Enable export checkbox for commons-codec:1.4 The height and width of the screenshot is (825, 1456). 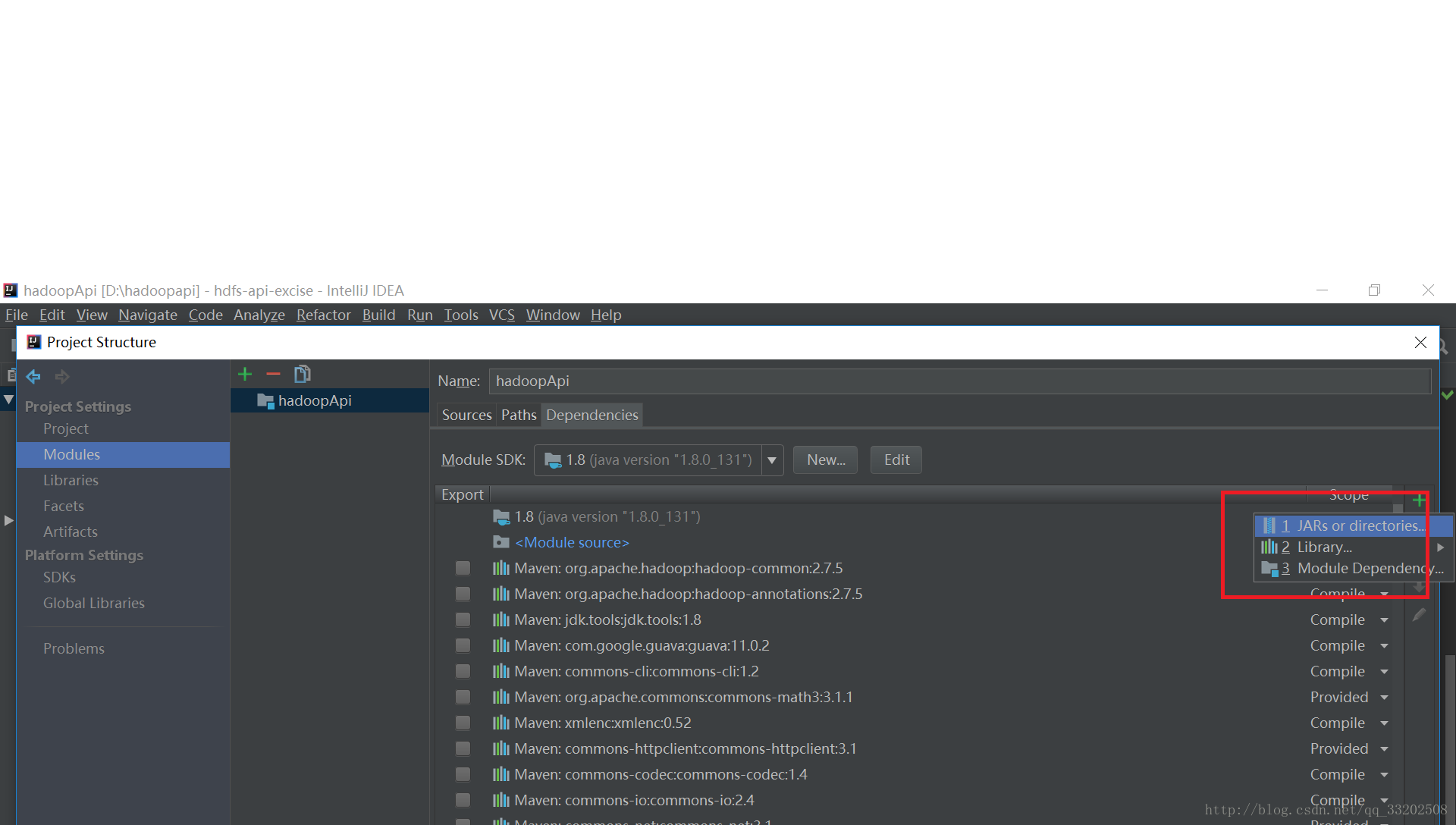tap(463, 774)
